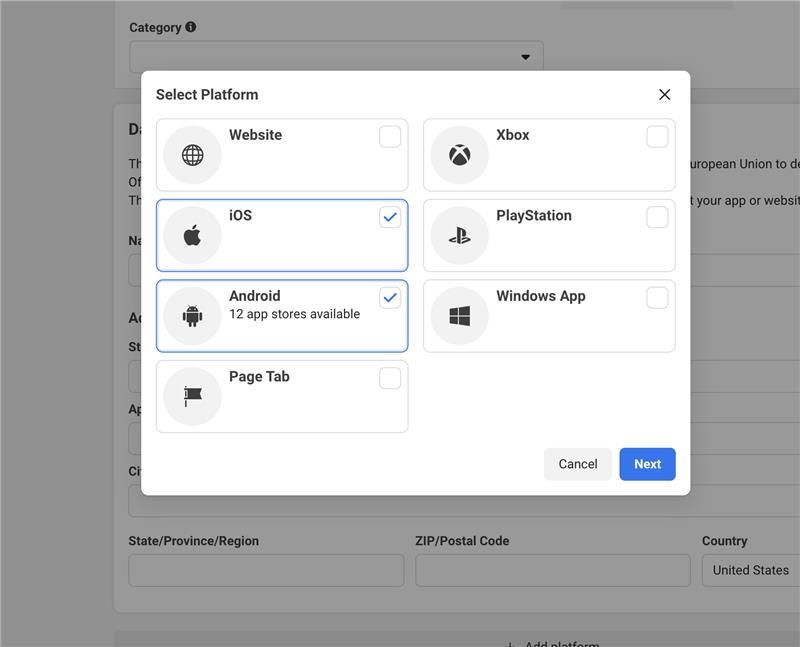Click the ZIP/Postal Code input field
The image size is (800, 647).
[x=553, y=570]
